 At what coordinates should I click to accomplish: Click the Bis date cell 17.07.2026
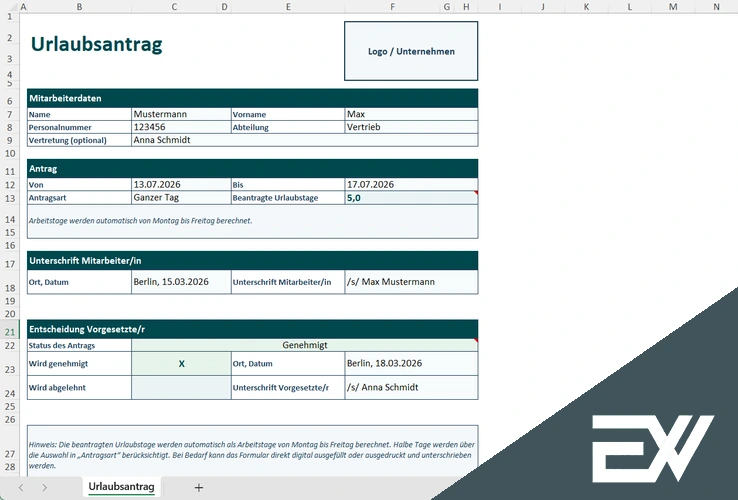[x=411, y=185]
